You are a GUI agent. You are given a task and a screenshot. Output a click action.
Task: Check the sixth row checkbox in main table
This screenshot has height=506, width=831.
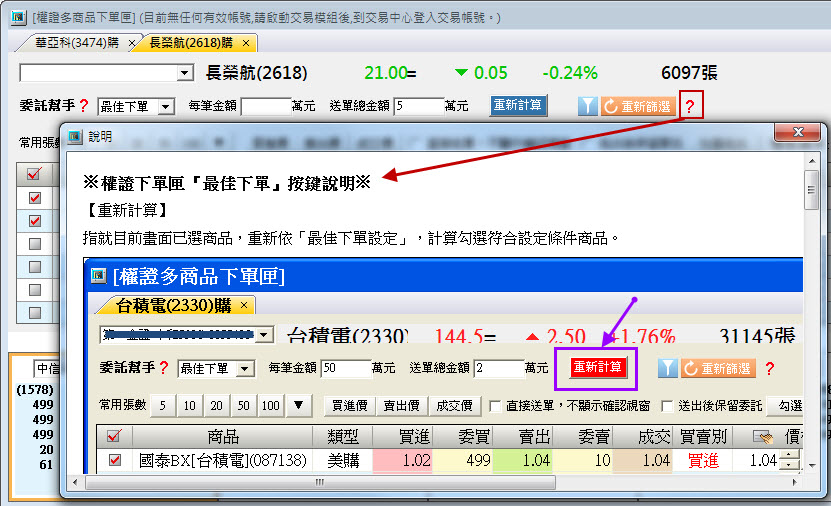(x=34, y=313)
